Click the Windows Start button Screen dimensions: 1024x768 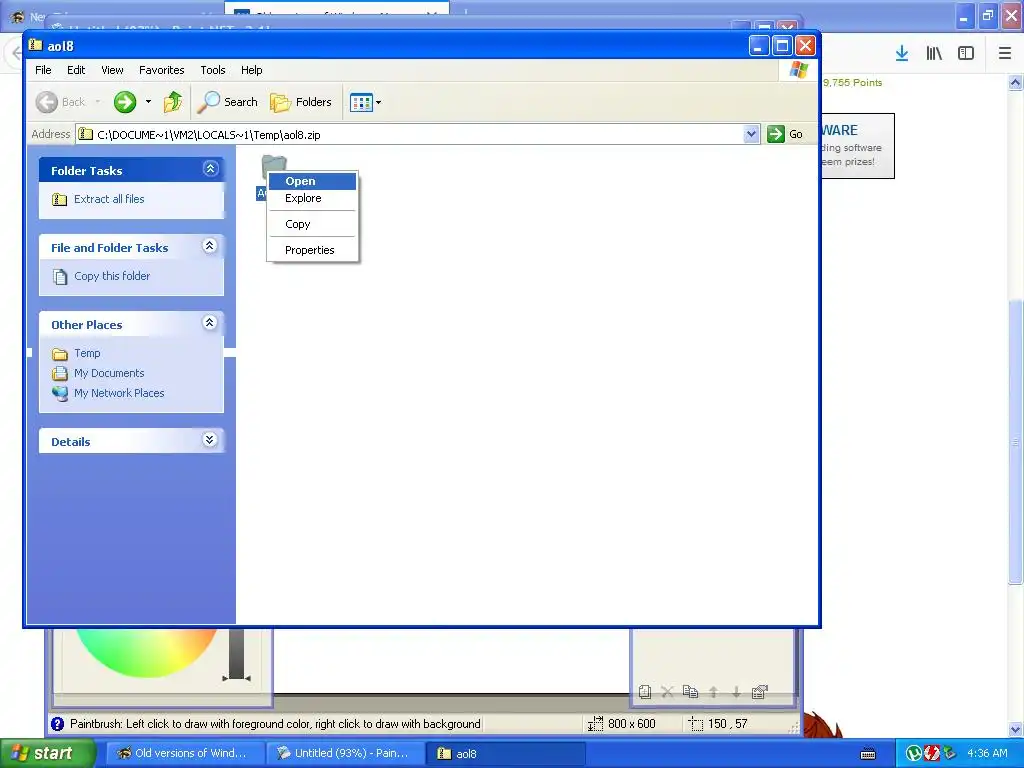(48, 753)
